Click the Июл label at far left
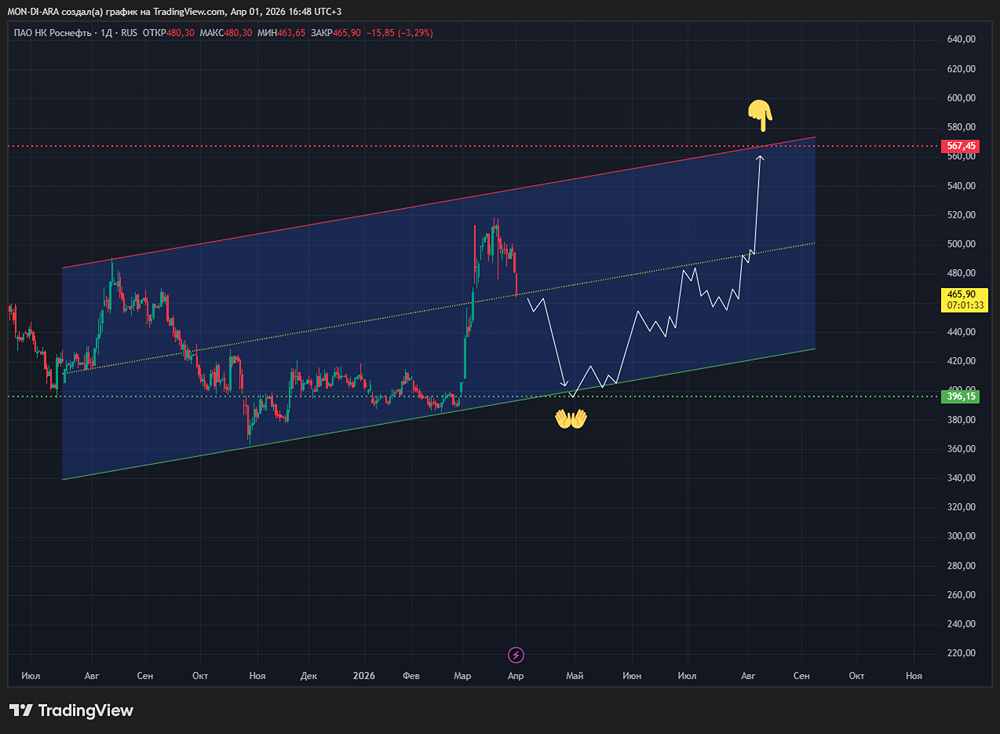 pyautogui.click(x=31, y=675)
